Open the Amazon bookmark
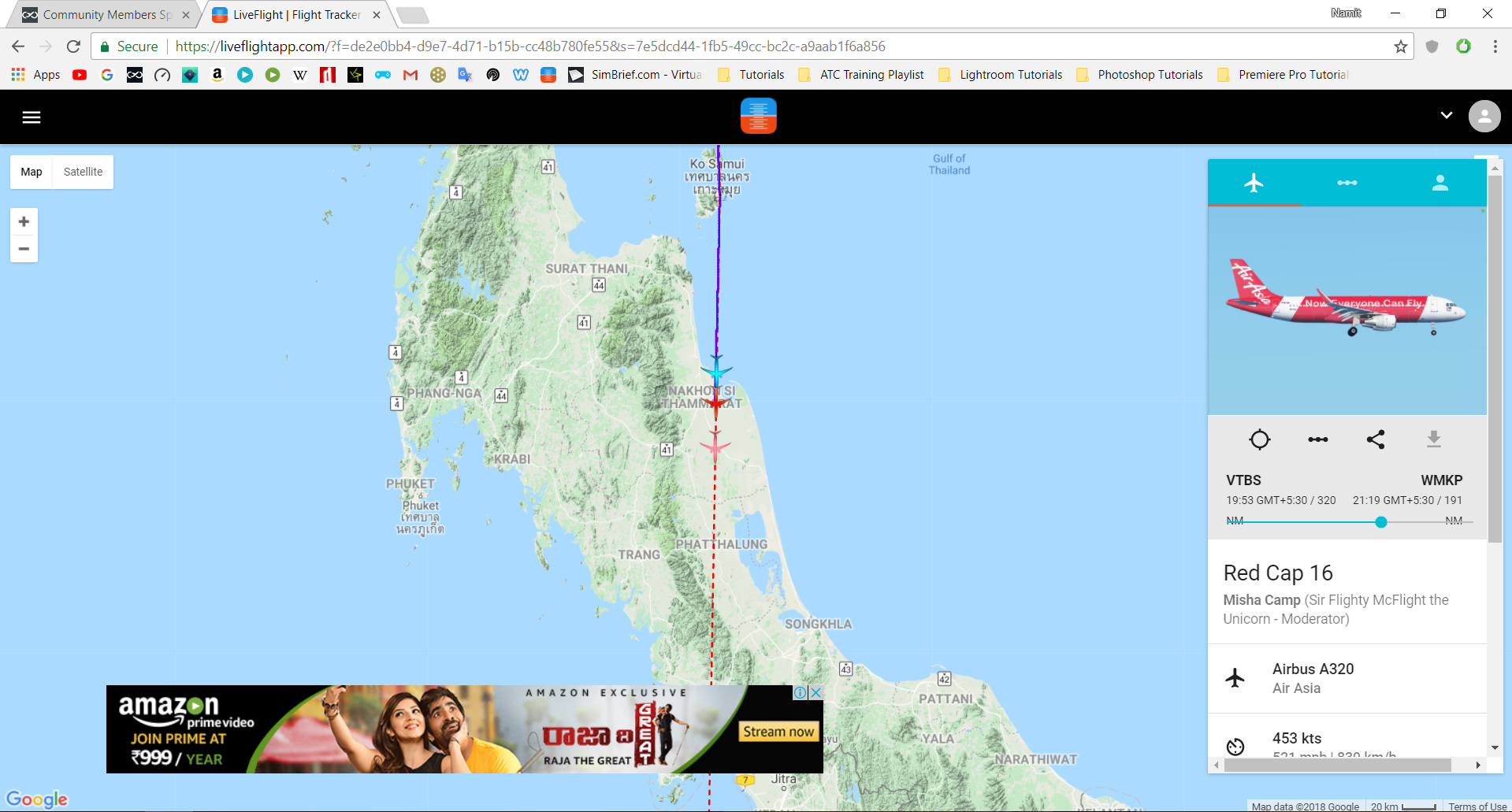Image resolution: width=1512 pixels, height=812 pixels. [217, 75]
